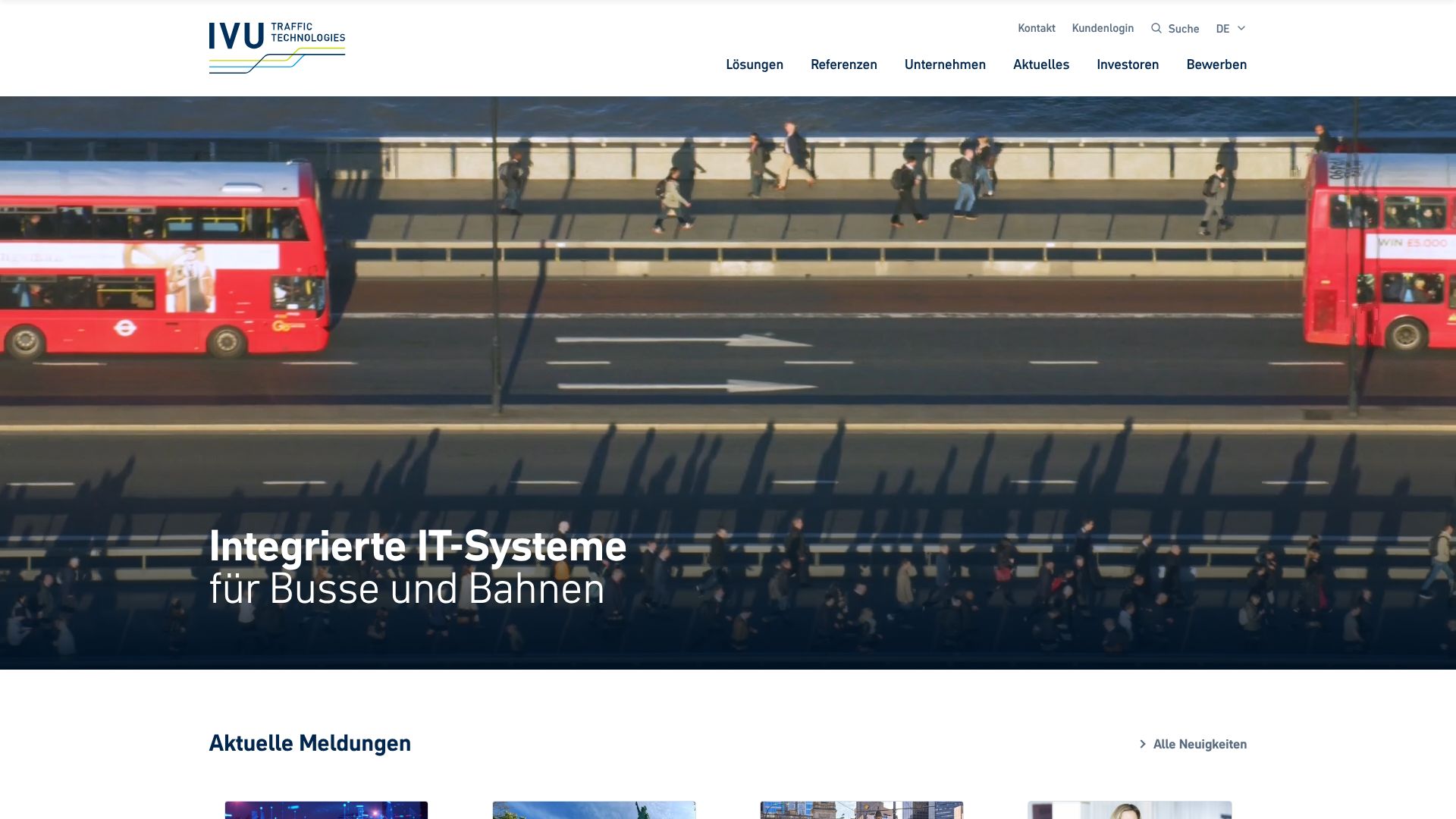This screenshot has width=1456, height=819.
Task: Click the Integrierte IT-Systeme hero headline
Action: coord(417,546)
